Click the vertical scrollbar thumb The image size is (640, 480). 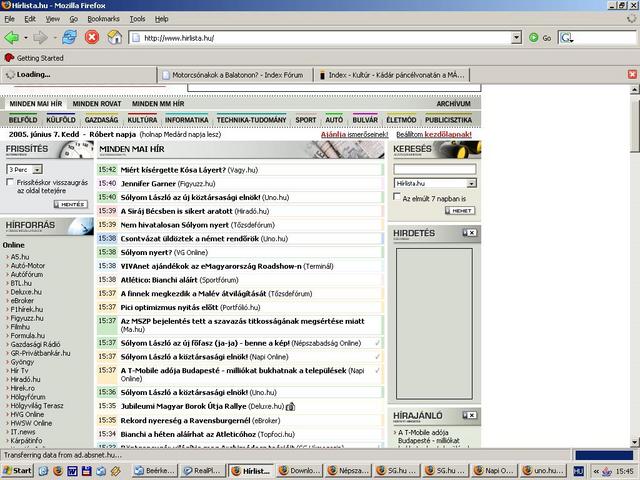click(635, 124)
